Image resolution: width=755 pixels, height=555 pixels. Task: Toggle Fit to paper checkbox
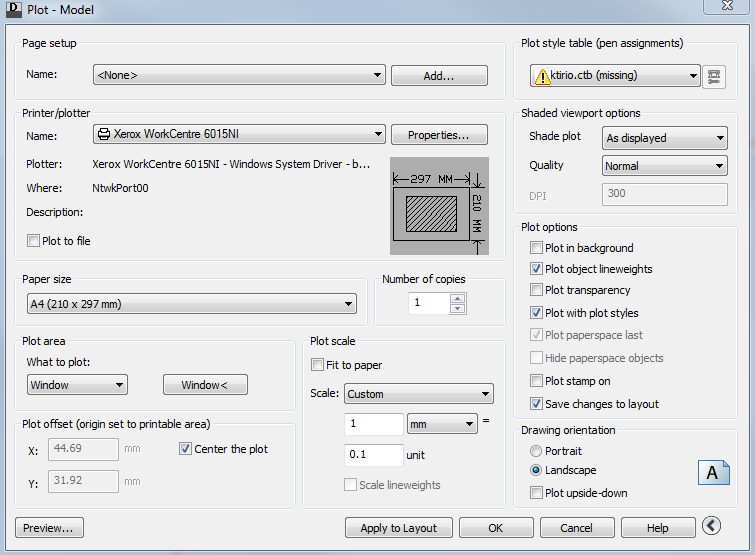pos(317,365)
